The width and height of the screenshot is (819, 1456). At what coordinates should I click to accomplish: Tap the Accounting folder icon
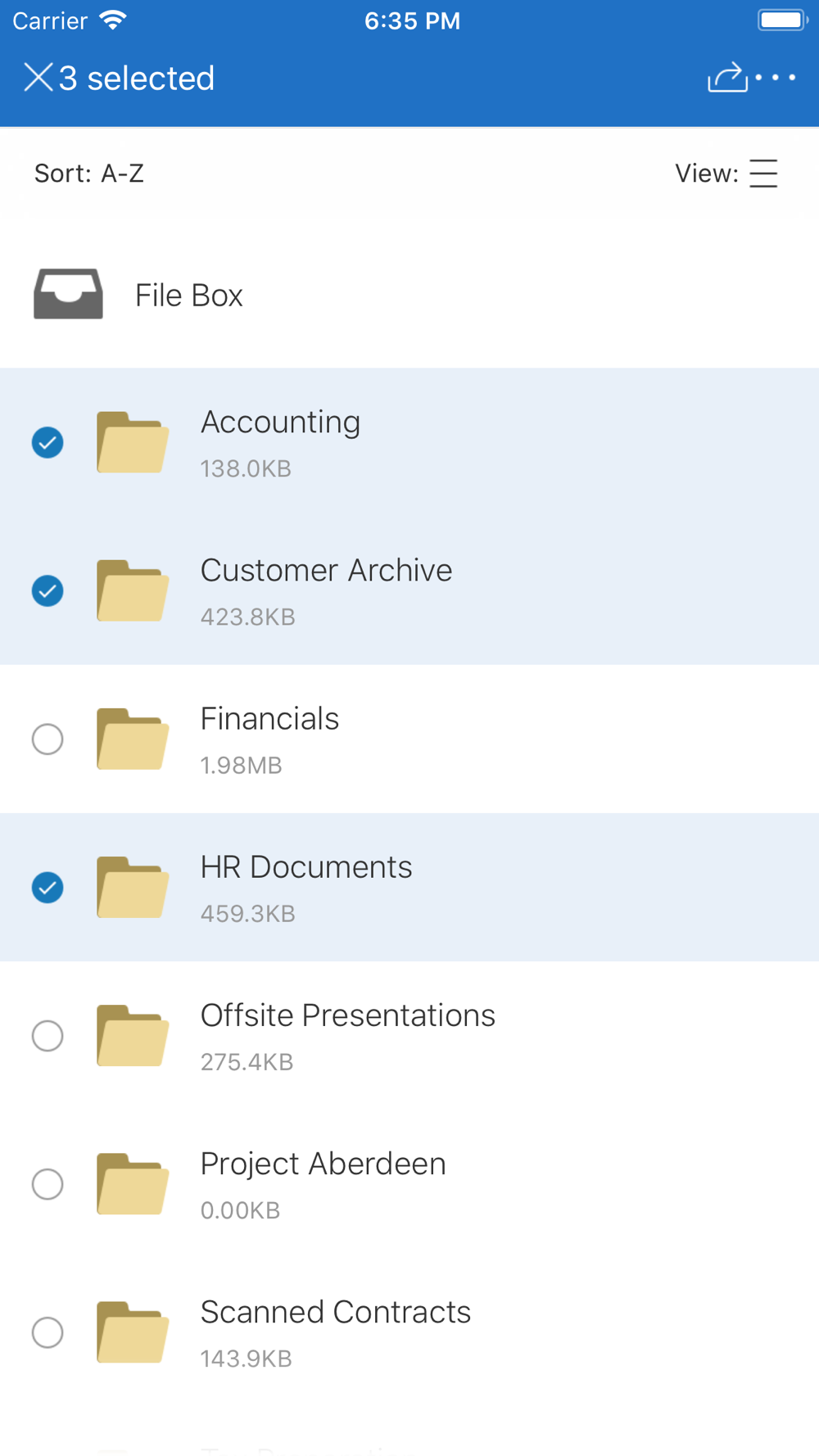tap(133, 442)
